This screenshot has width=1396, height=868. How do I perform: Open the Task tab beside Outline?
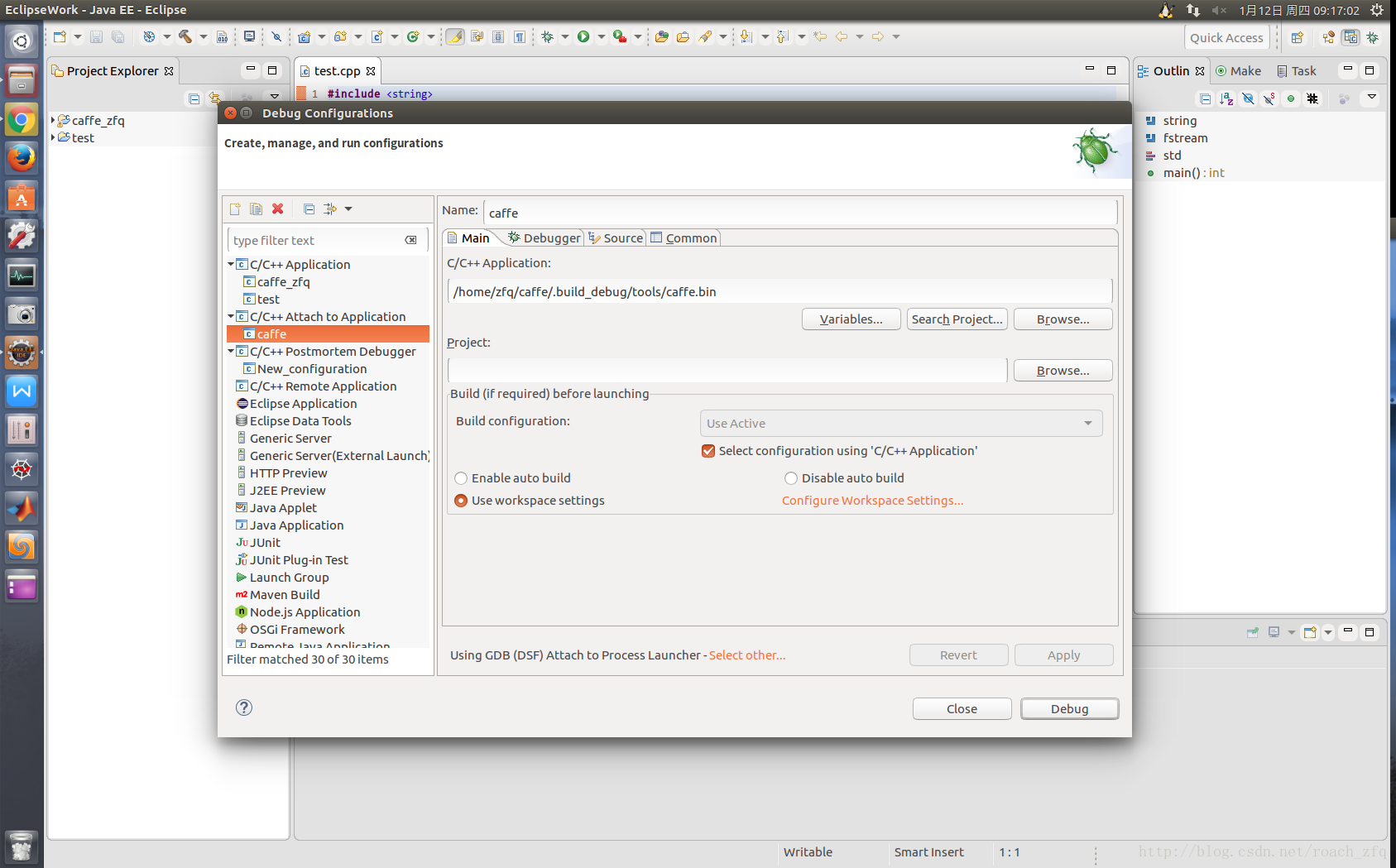(1297, 71)
